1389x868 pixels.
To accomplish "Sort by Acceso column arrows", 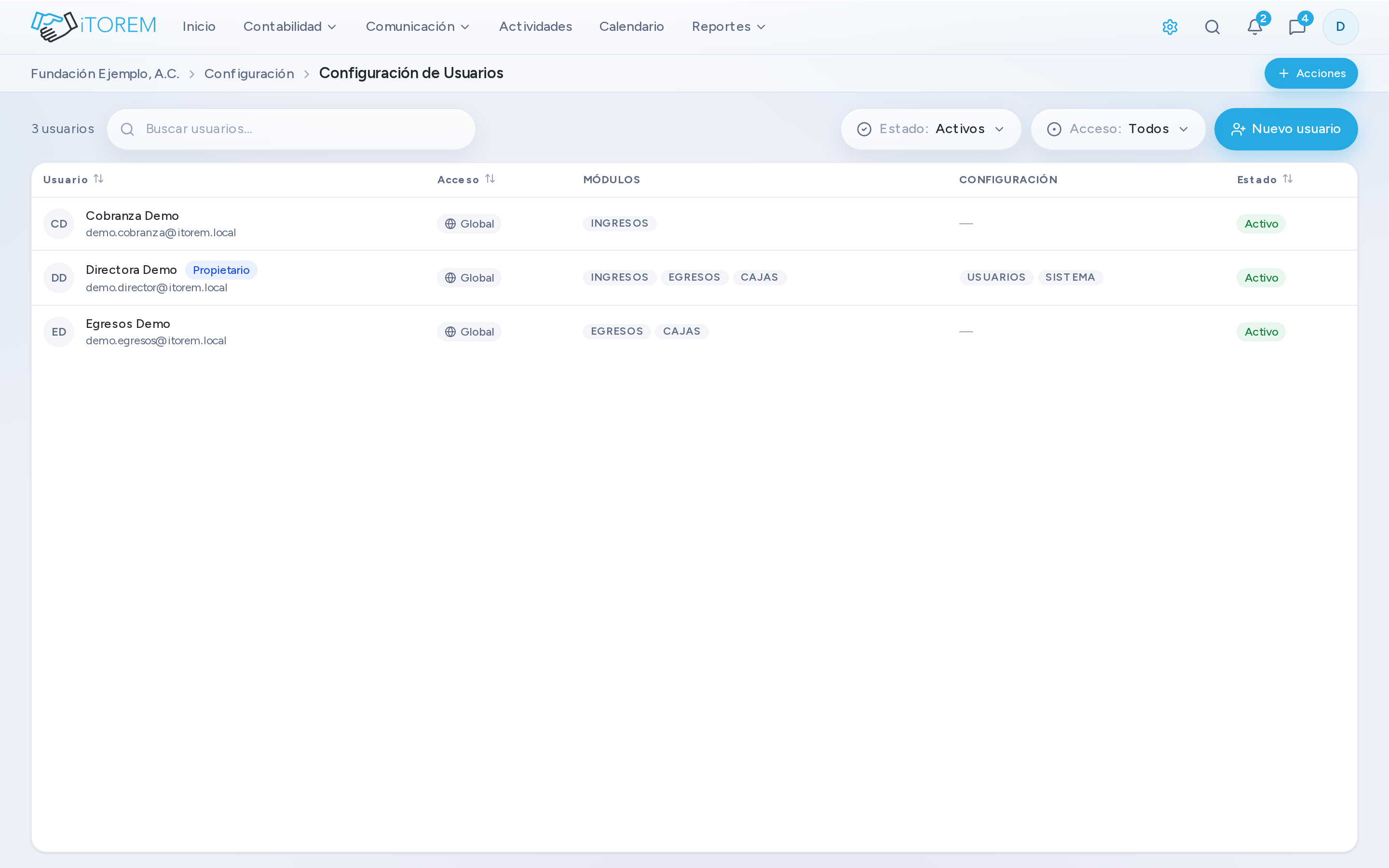I will pyautogui.click(x=490, y=179).
